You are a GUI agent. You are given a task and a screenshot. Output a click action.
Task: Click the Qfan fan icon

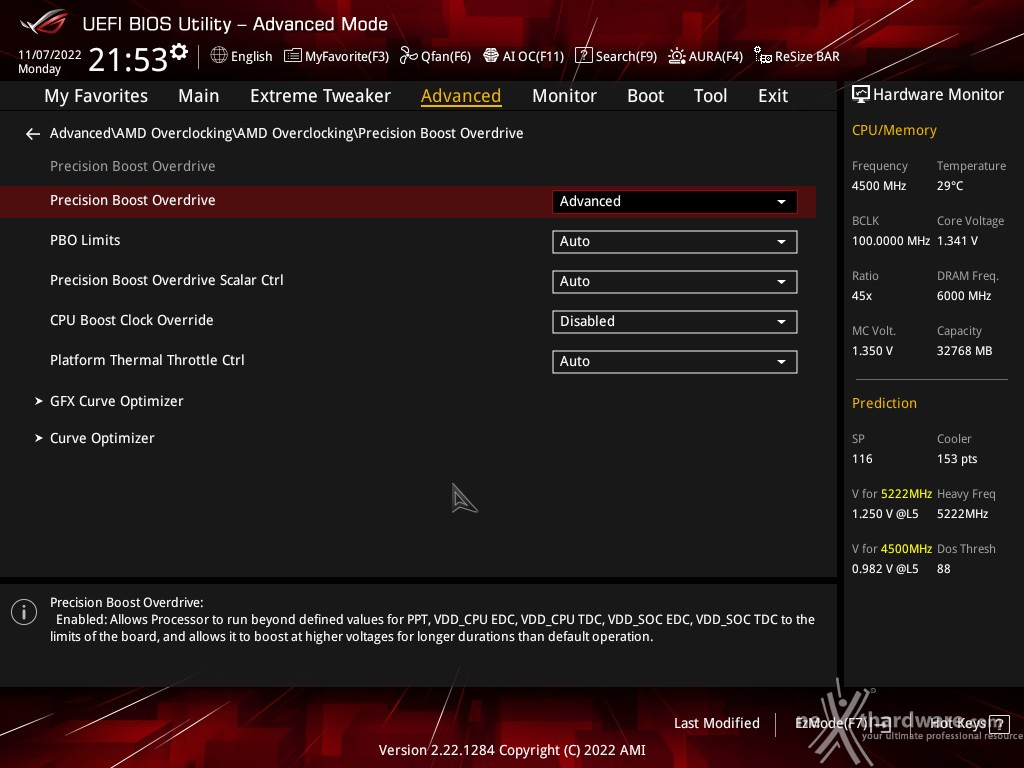(409, 56)
